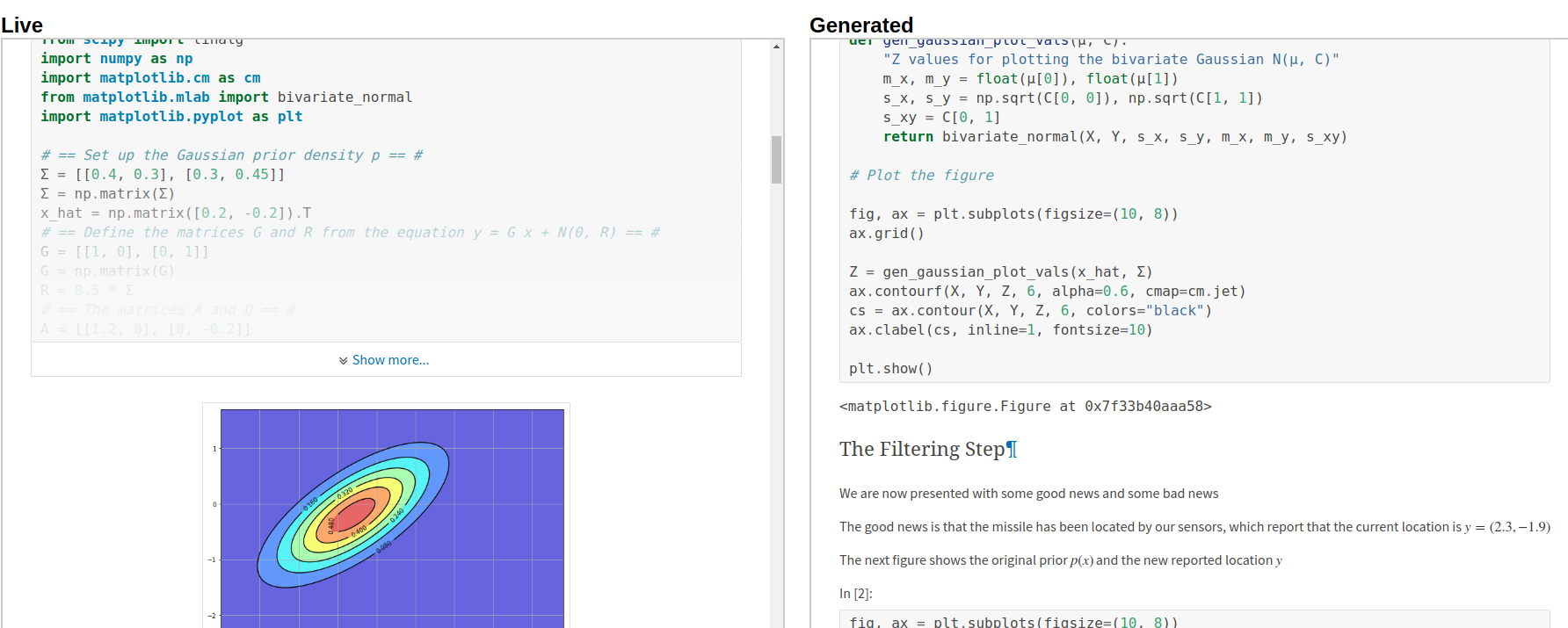Click the 'Σ = np.matrix(Σ)' line

click(108, 194)
